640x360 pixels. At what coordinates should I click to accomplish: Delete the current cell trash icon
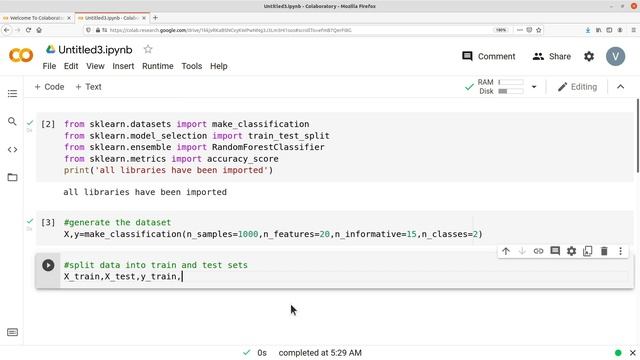[604, 251]
